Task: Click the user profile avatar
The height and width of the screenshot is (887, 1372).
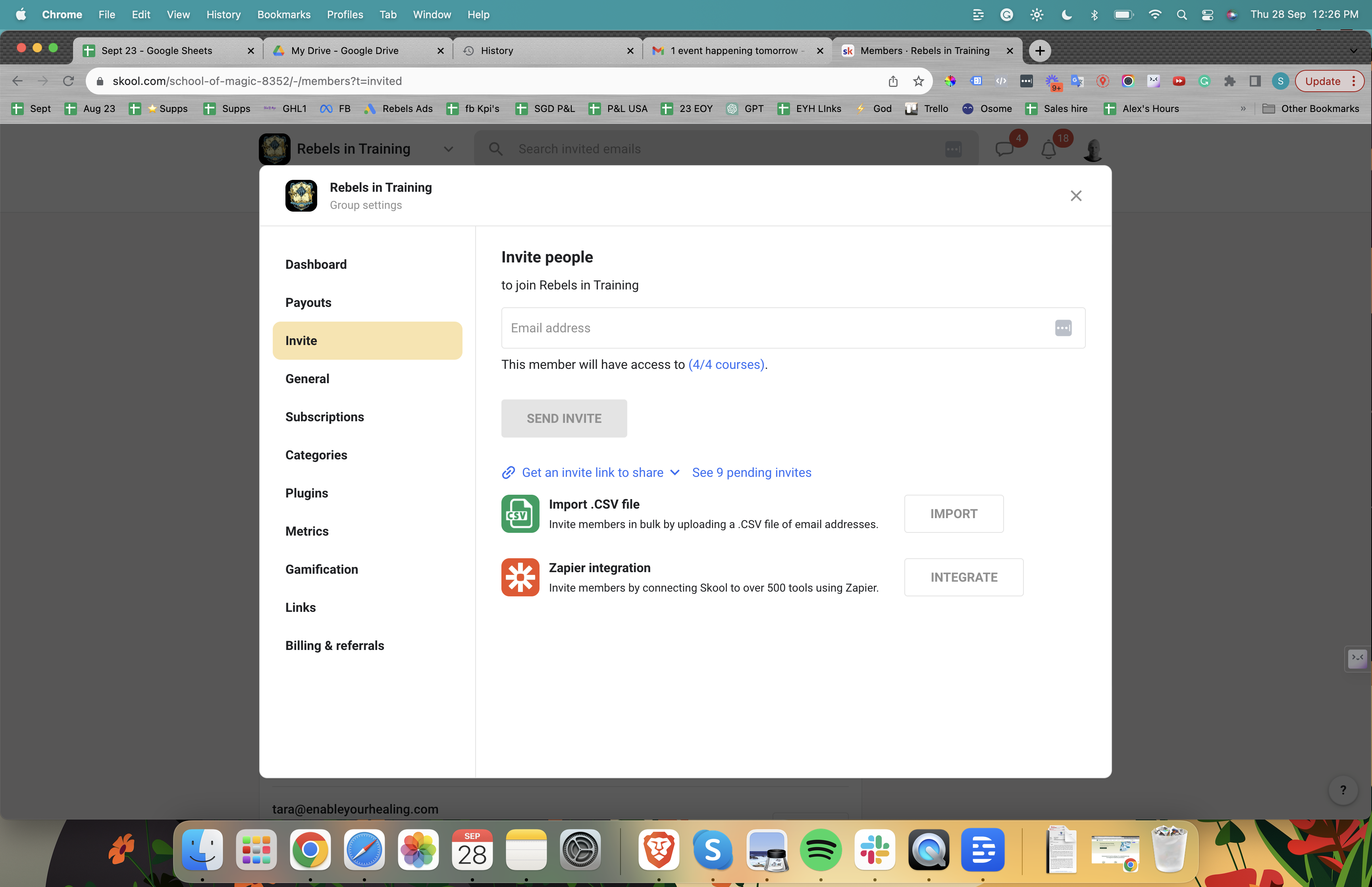Action: (x=1092, y=150)
